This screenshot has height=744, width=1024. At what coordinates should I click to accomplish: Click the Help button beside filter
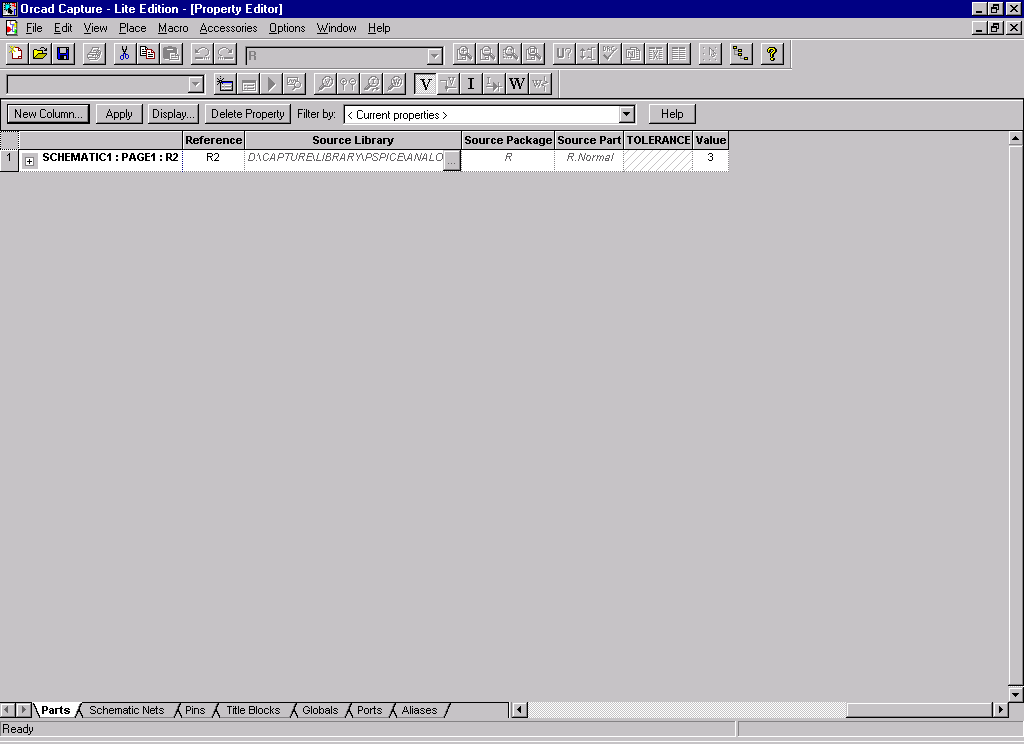point(672,114)
